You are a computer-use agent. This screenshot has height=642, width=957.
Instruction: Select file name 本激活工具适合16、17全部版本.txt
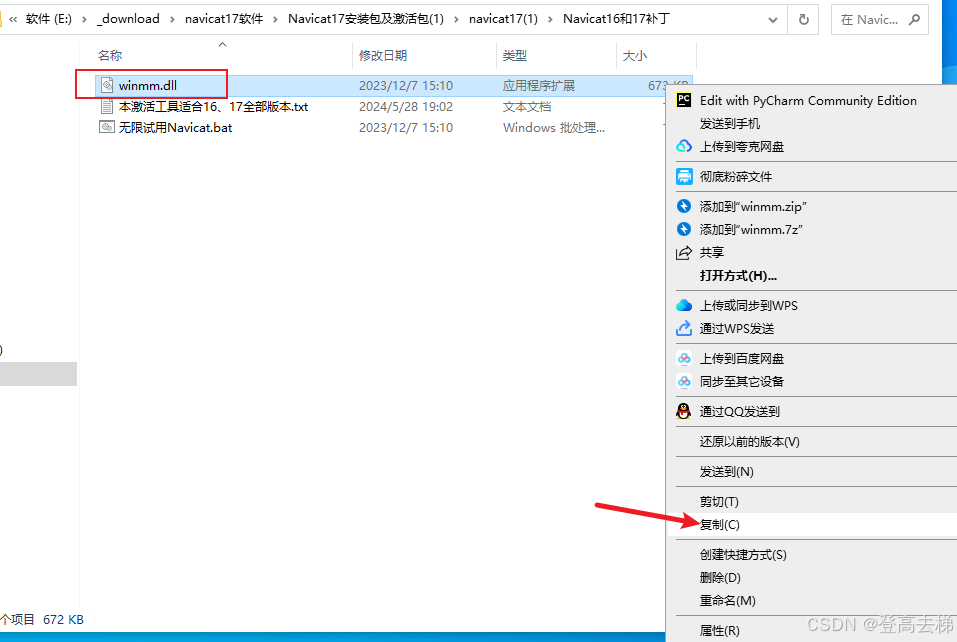(x=213, y=107)
